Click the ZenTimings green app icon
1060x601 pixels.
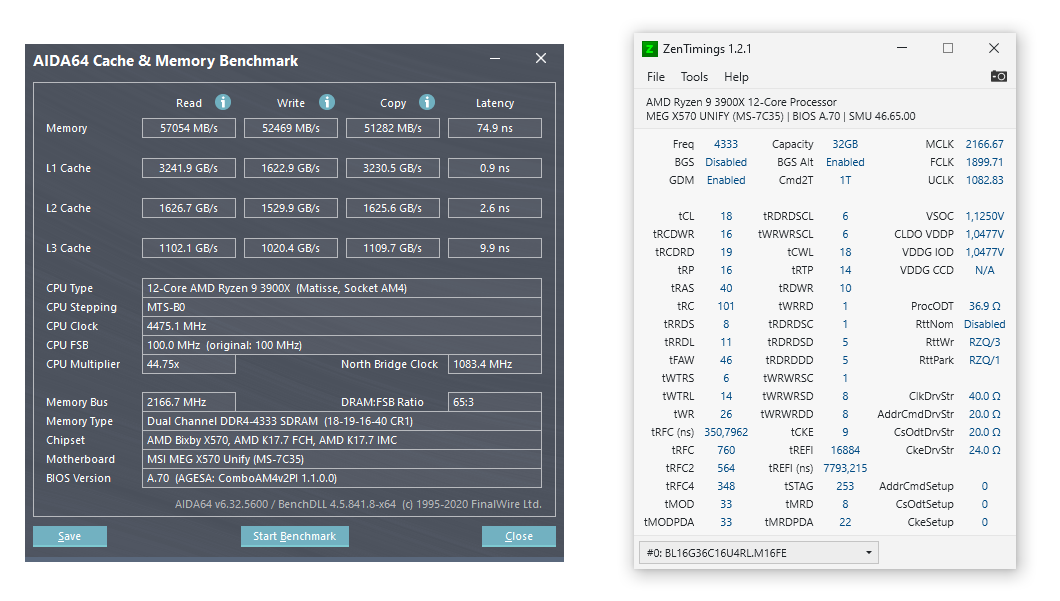pos(650,49)
